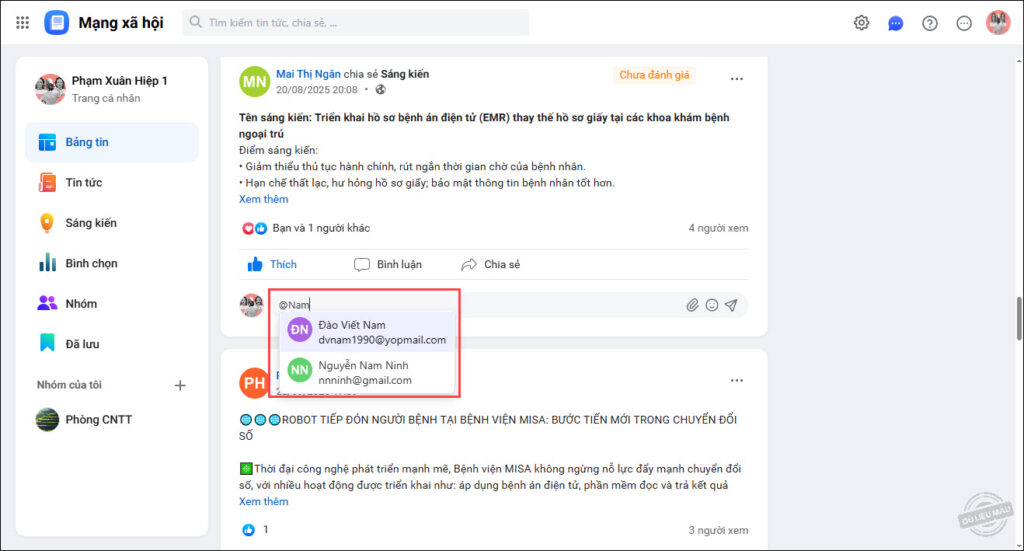
Task: Click the Chia sẻ share button
Action: tap(490, 264)
